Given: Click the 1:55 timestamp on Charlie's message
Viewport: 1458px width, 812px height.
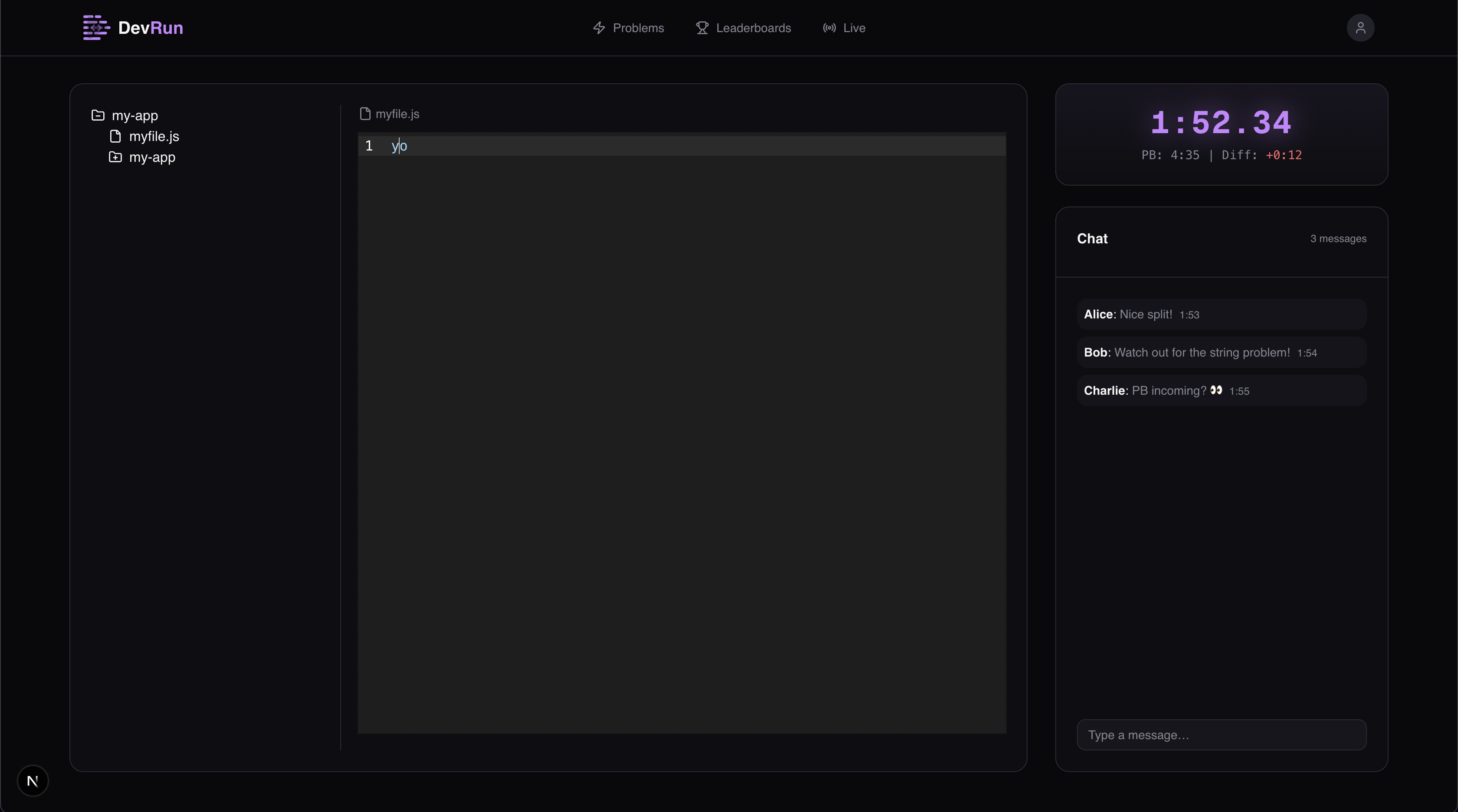Looking at the screenshot, I should [x=1239, y=392].
